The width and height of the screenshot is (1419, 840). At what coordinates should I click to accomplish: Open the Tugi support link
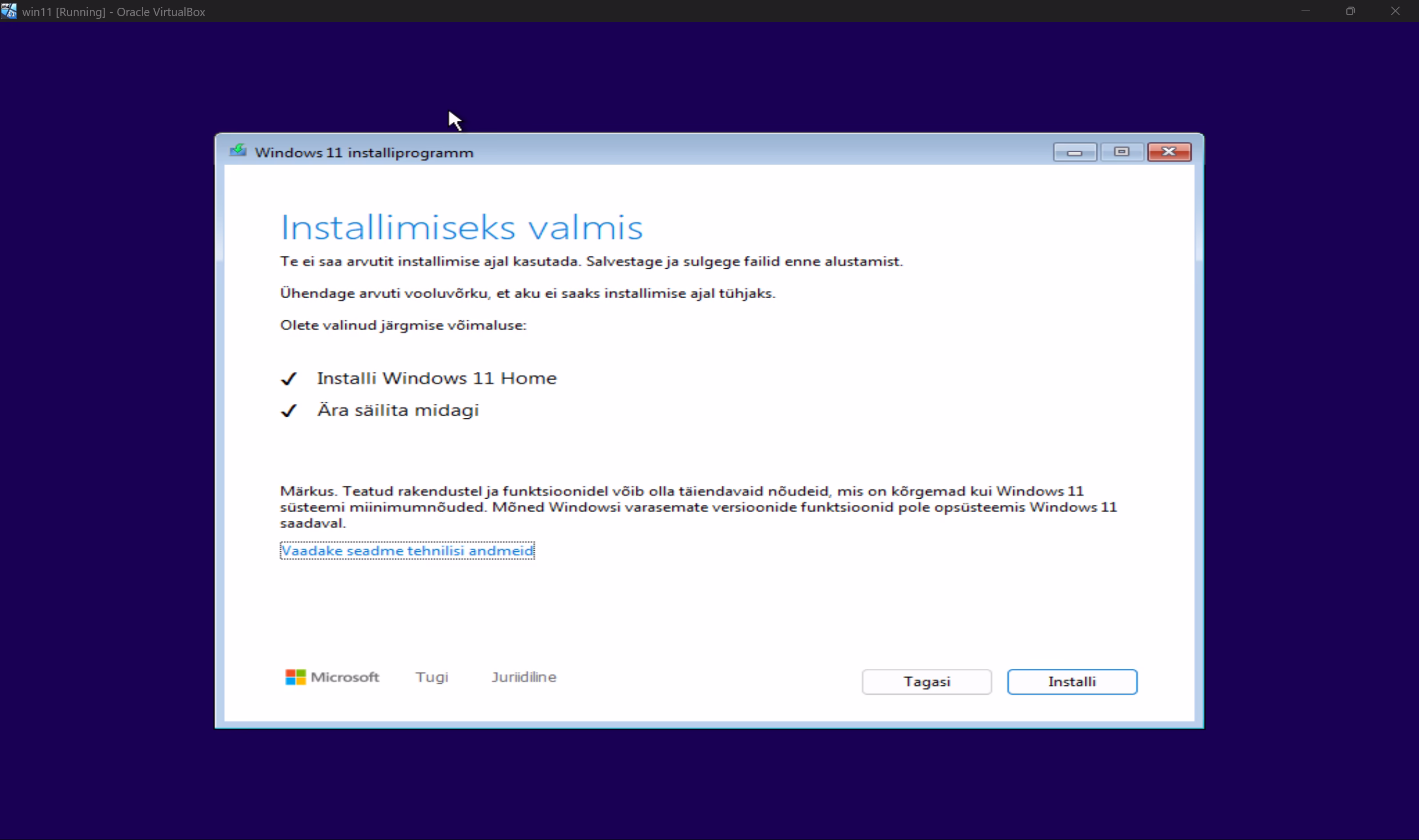pyautogui.click(x=431, y=677)
